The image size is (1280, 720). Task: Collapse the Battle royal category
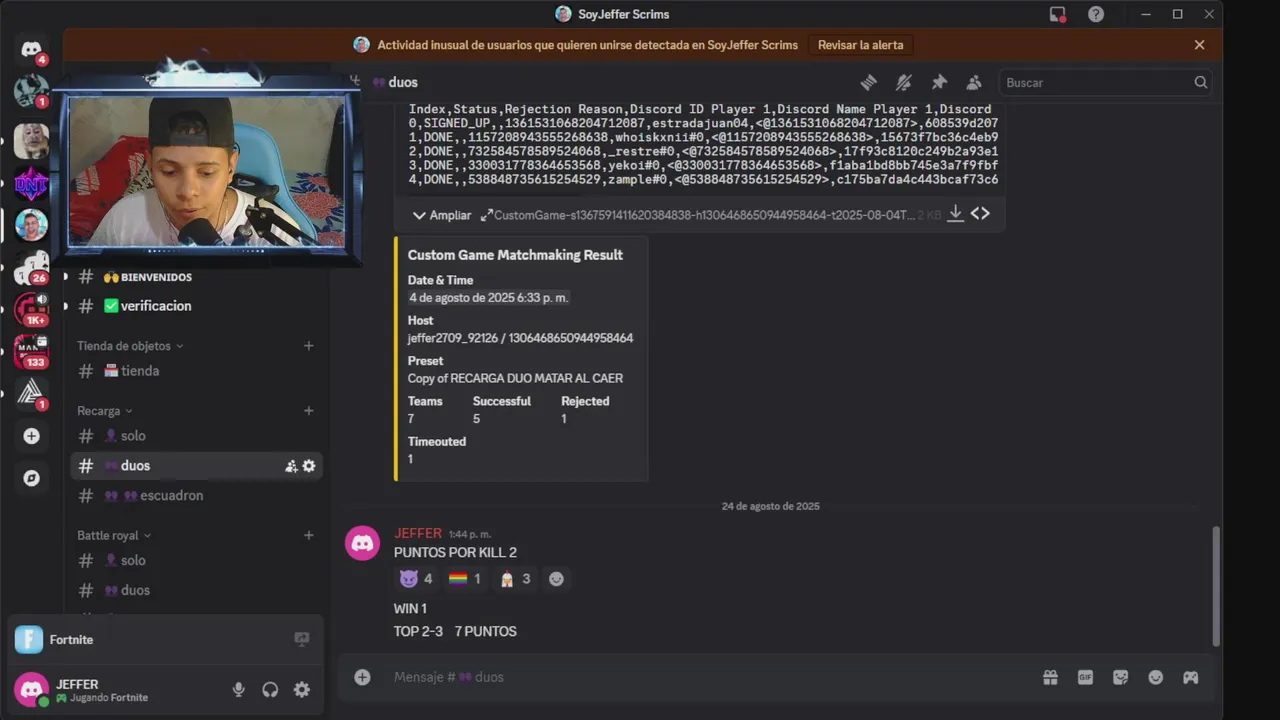114,536
